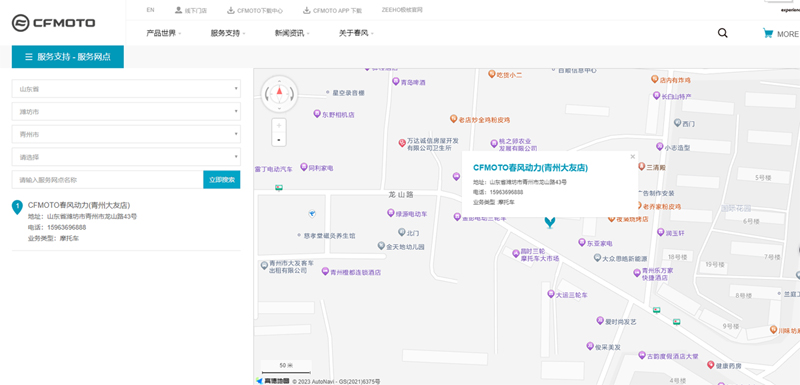Select the CFMOTO春风动力(青州大友店) result title

(79, 205)
